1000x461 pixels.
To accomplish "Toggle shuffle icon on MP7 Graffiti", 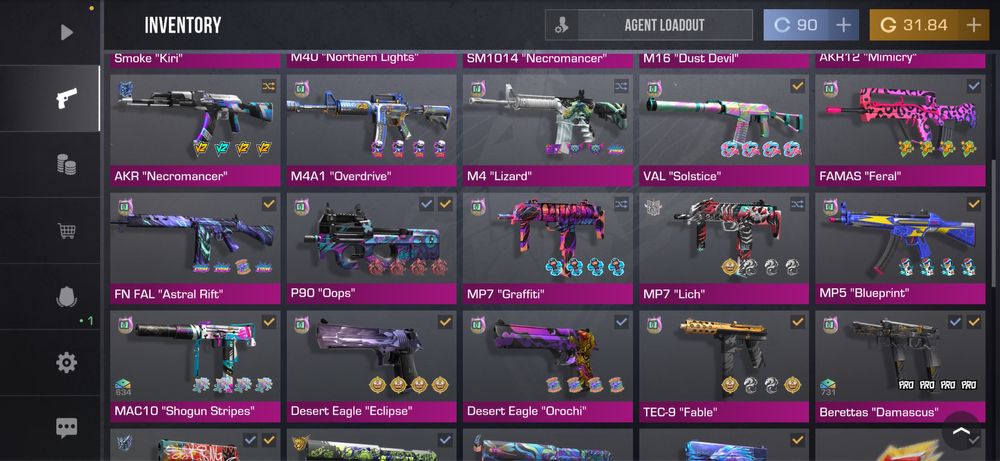I will pos(621,204).
